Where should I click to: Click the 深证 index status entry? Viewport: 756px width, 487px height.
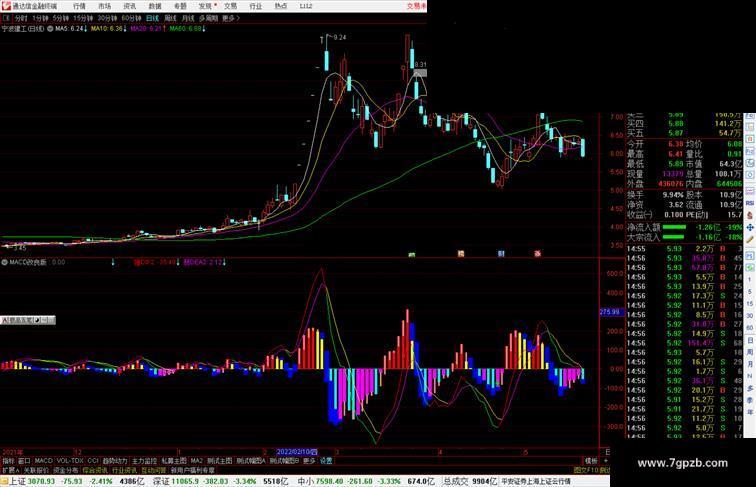tap(220, 481)
